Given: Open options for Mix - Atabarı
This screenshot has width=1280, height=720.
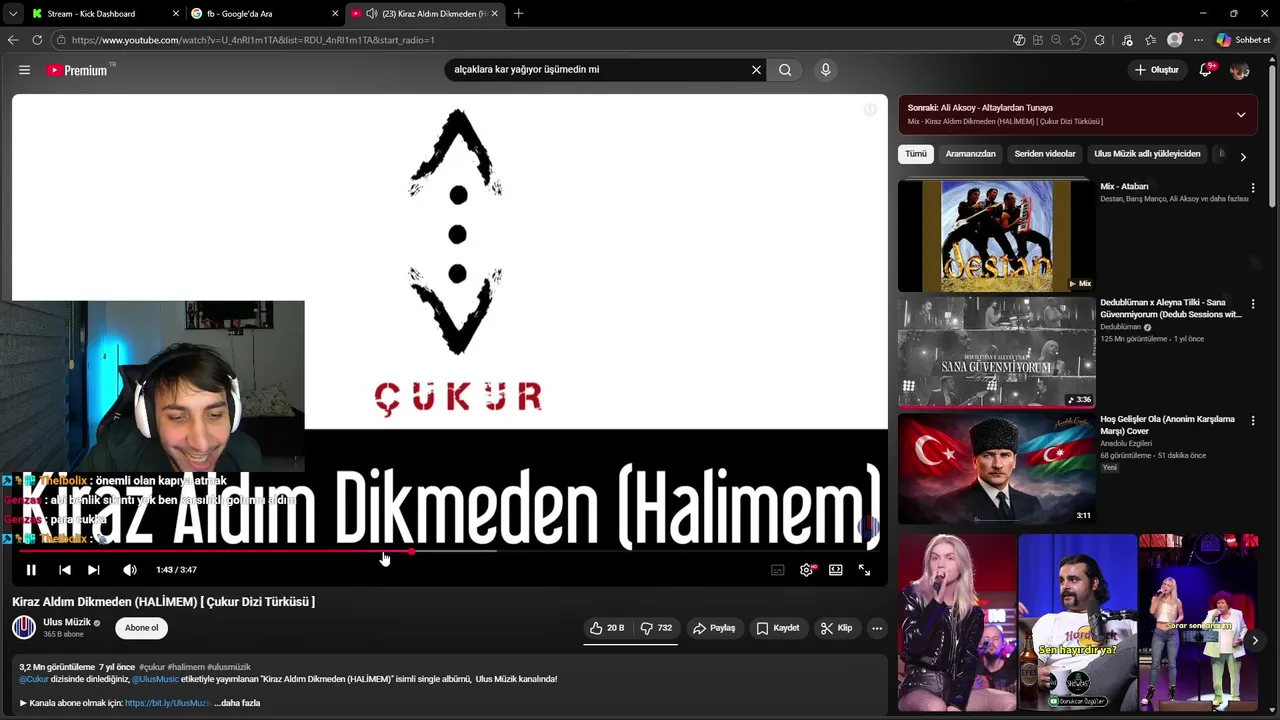Looking at the screenshot, I should 1253,188.
